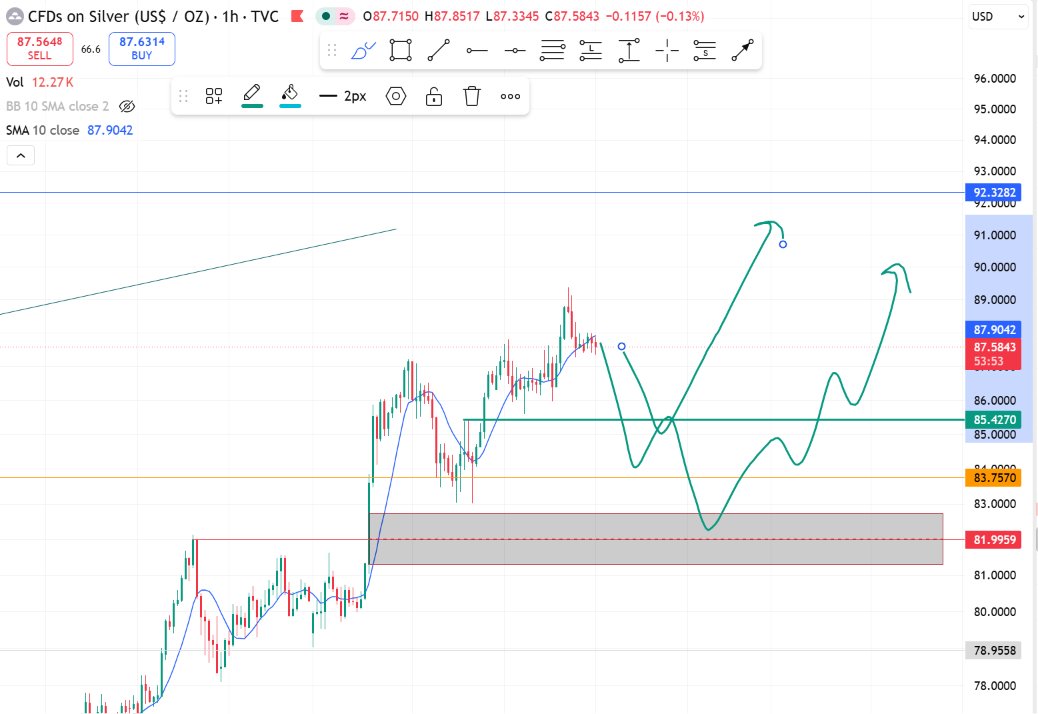This screenshot has width=1038, height=714.
Task: Click the 87.6314 BUY button
Action: [x=142, y=48]
